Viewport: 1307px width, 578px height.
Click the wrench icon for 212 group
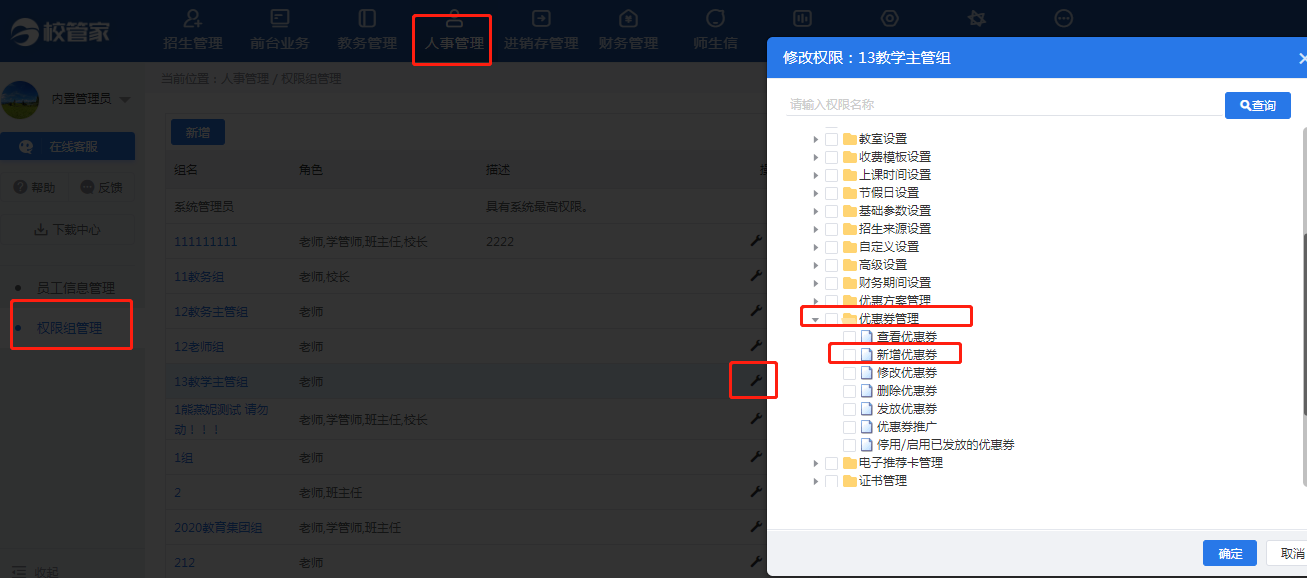click(756, 562)
